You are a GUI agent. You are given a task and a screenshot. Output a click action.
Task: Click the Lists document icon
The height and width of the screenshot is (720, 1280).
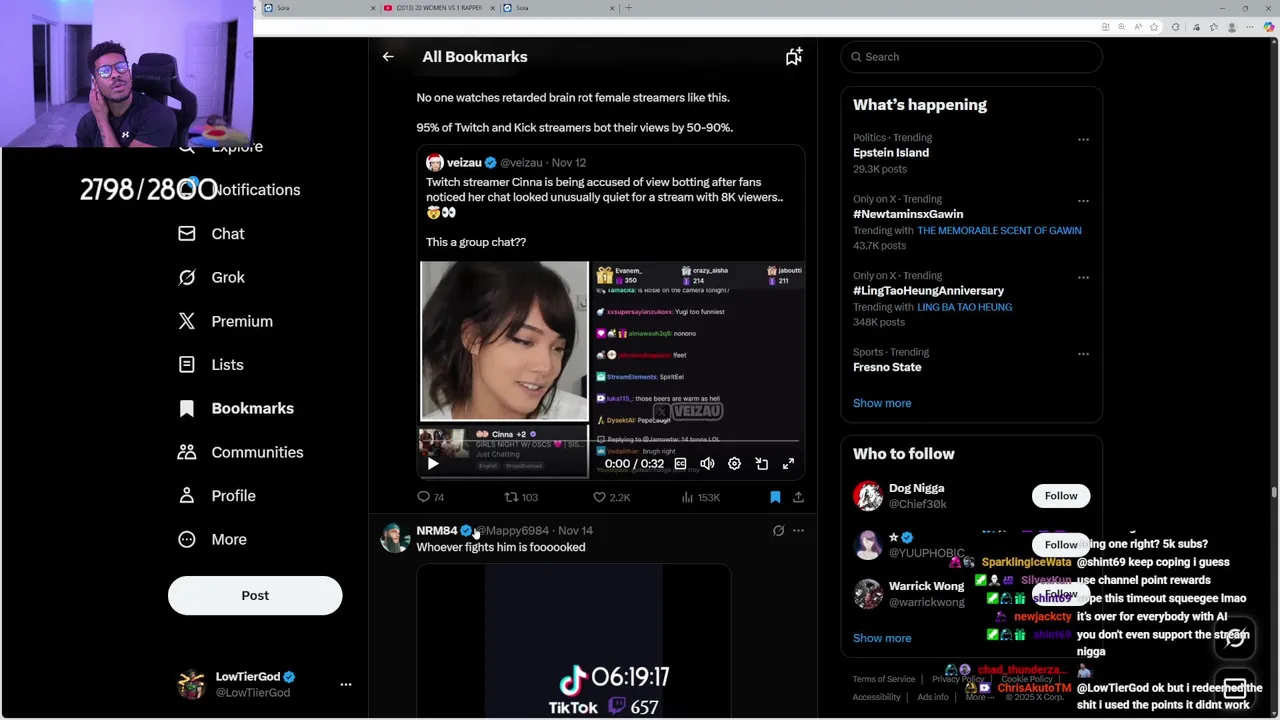pyautogui.click(x=187, y=365)
